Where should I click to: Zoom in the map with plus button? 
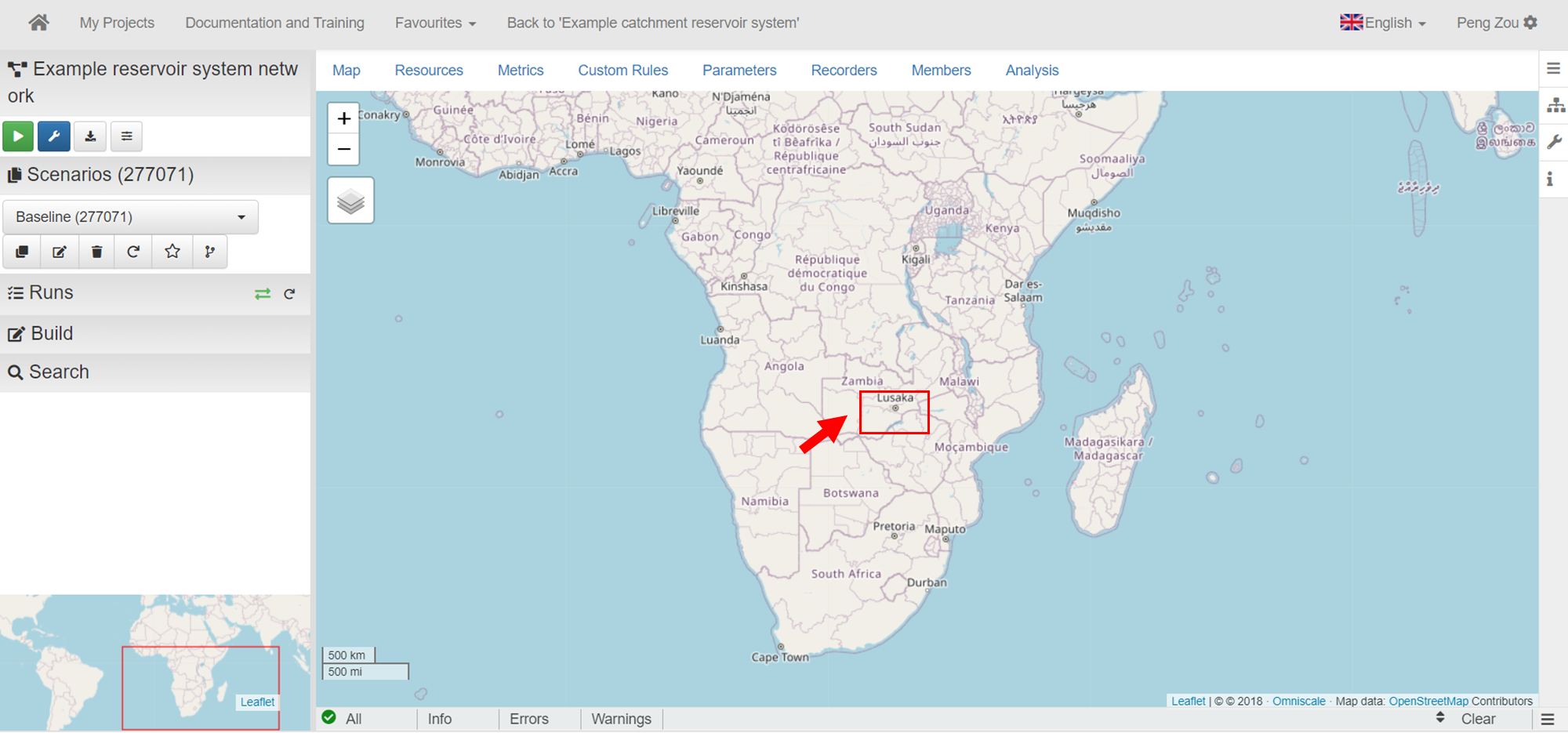[x=343, y=119]
